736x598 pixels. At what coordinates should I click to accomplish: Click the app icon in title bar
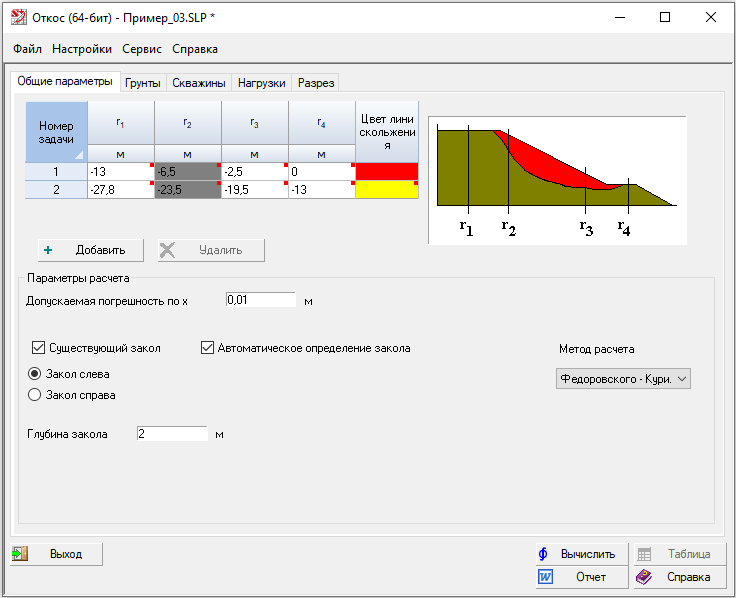[17, 17]
